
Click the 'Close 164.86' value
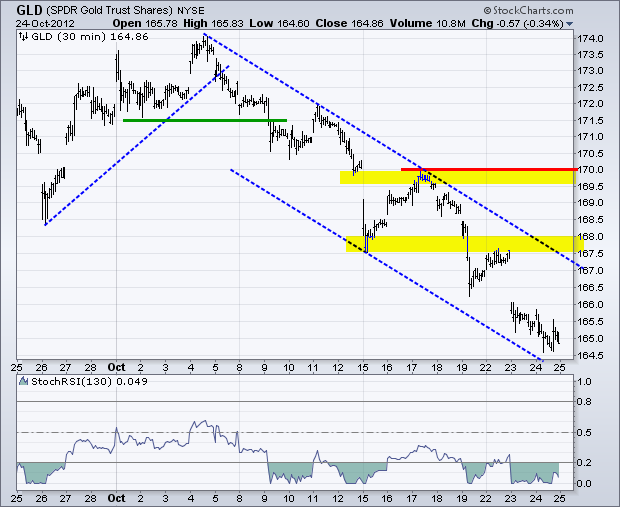click(x=350, y=23)
